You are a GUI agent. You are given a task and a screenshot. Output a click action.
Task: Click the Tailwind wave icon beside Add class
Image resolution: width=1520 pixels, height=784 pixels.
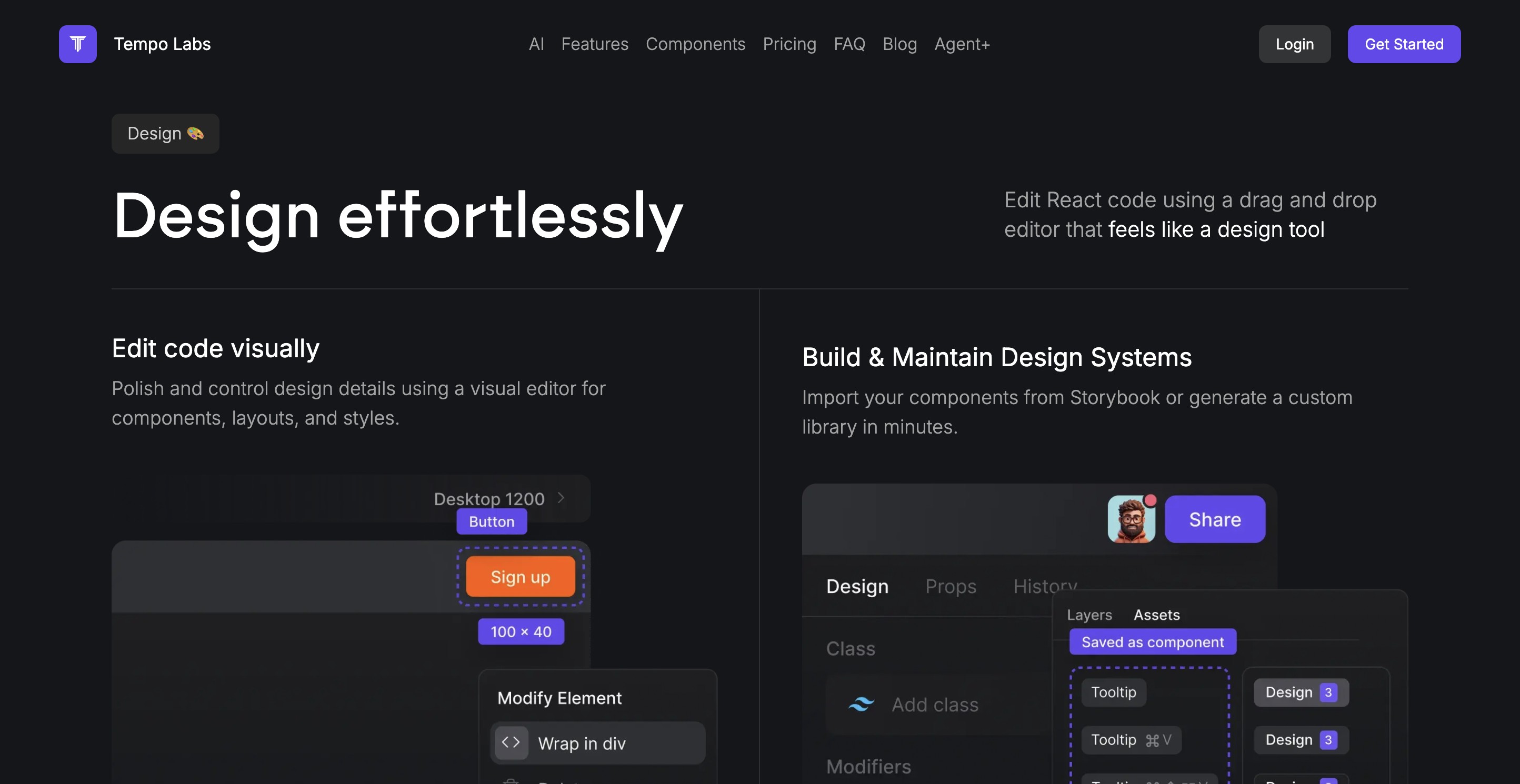point(862,705)
